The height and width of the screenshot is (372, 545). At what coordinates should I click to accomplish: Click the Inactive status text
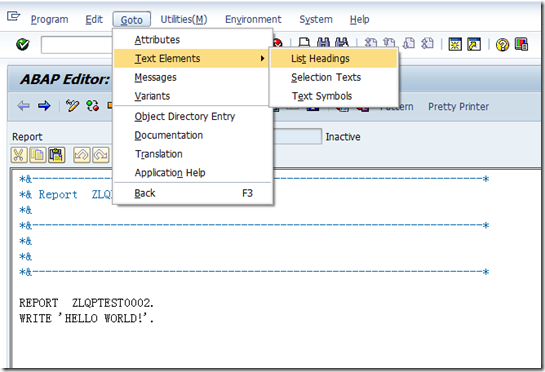pos(343,137)
